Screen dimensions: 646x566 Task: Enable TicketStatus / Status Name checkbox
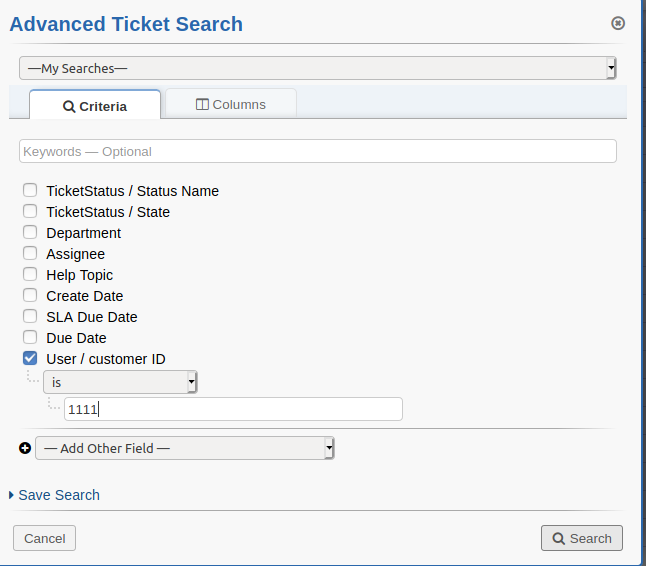tap(30, 190)
